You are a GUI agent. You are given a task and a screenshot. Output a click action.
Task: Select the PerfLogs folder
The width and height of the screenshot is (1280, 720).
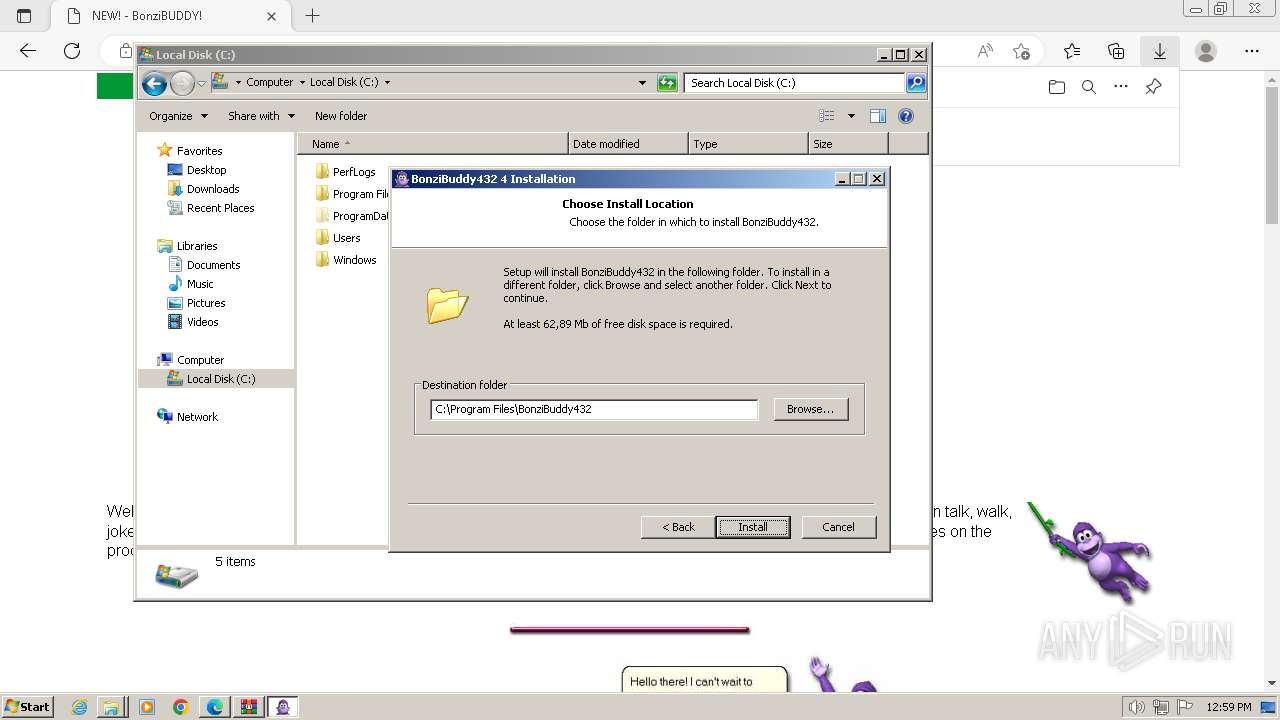click(345, 172)
